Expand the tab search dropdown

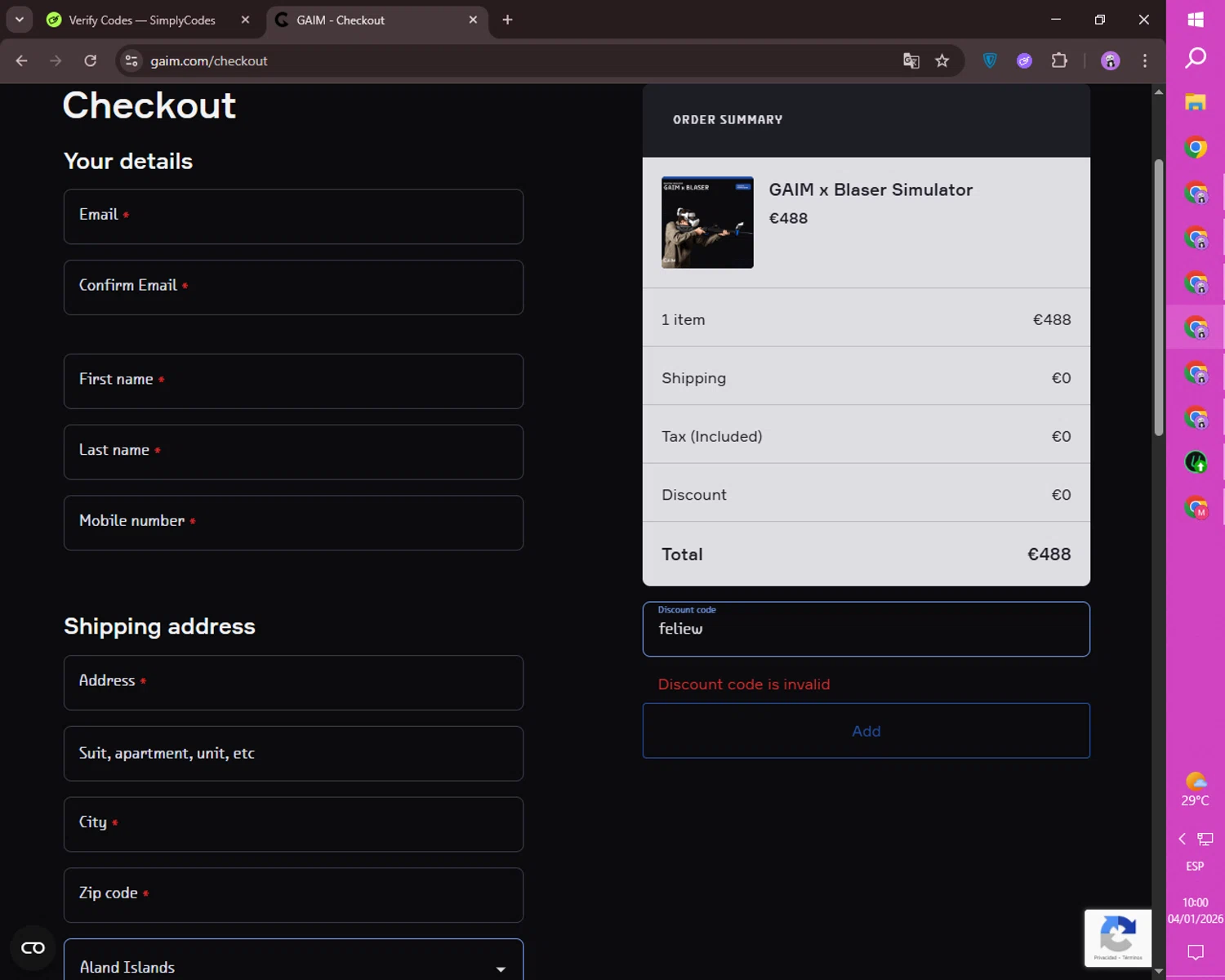coord(20,20)
